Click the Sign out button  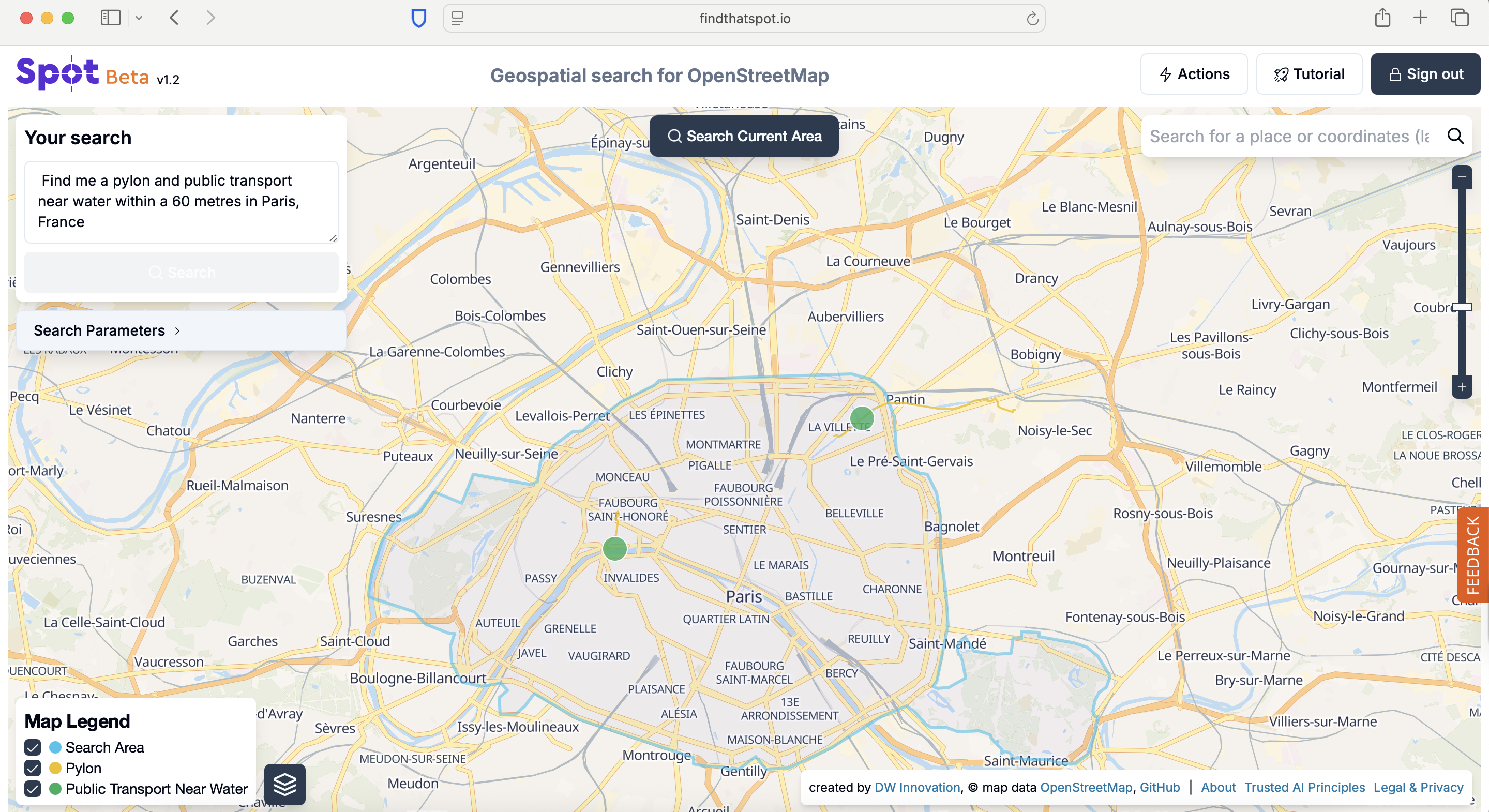[1425, 74]
